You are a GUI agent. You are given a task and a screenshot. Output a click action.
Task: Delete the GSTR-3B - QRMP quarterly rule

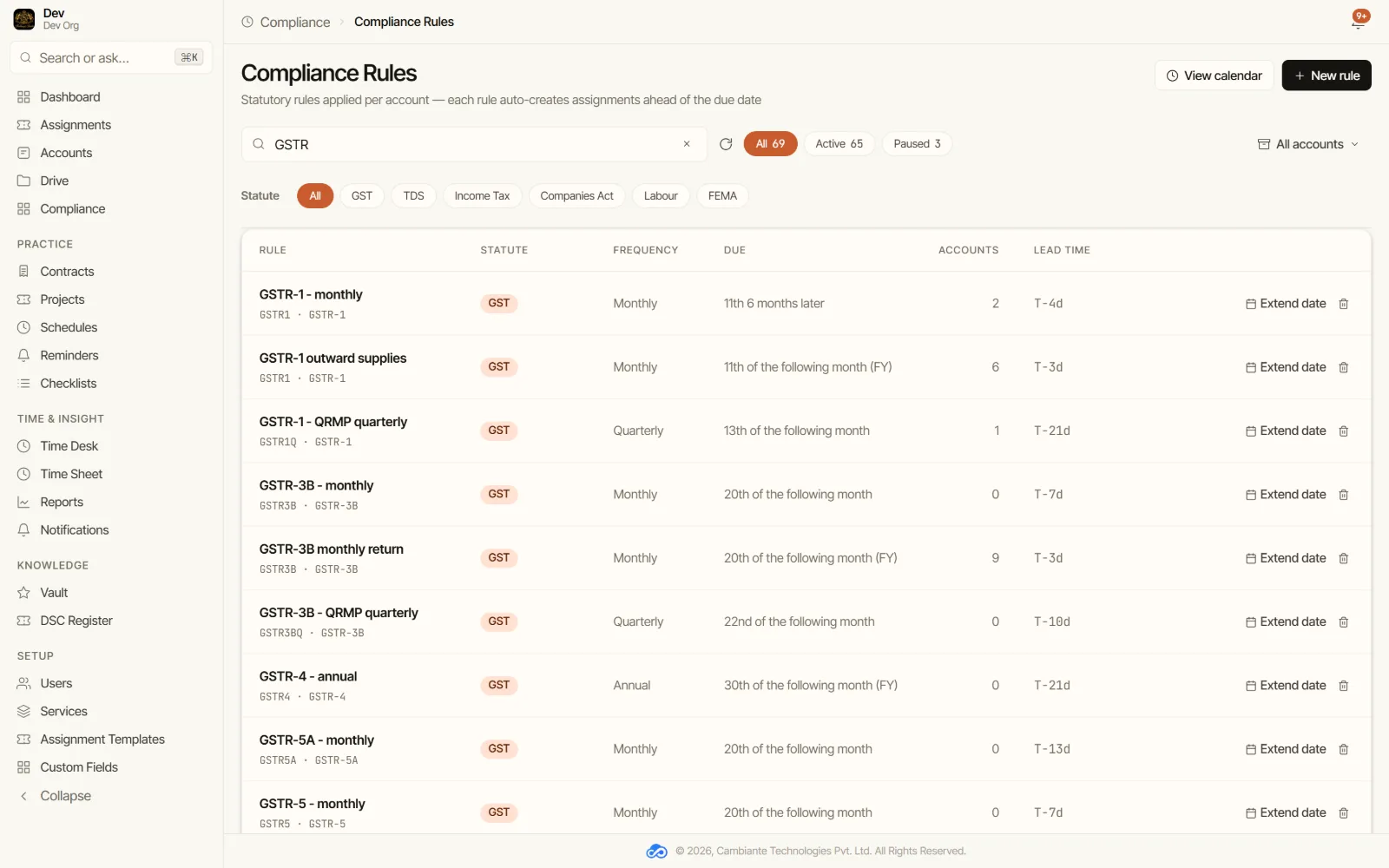click(x=1344, y=622)
